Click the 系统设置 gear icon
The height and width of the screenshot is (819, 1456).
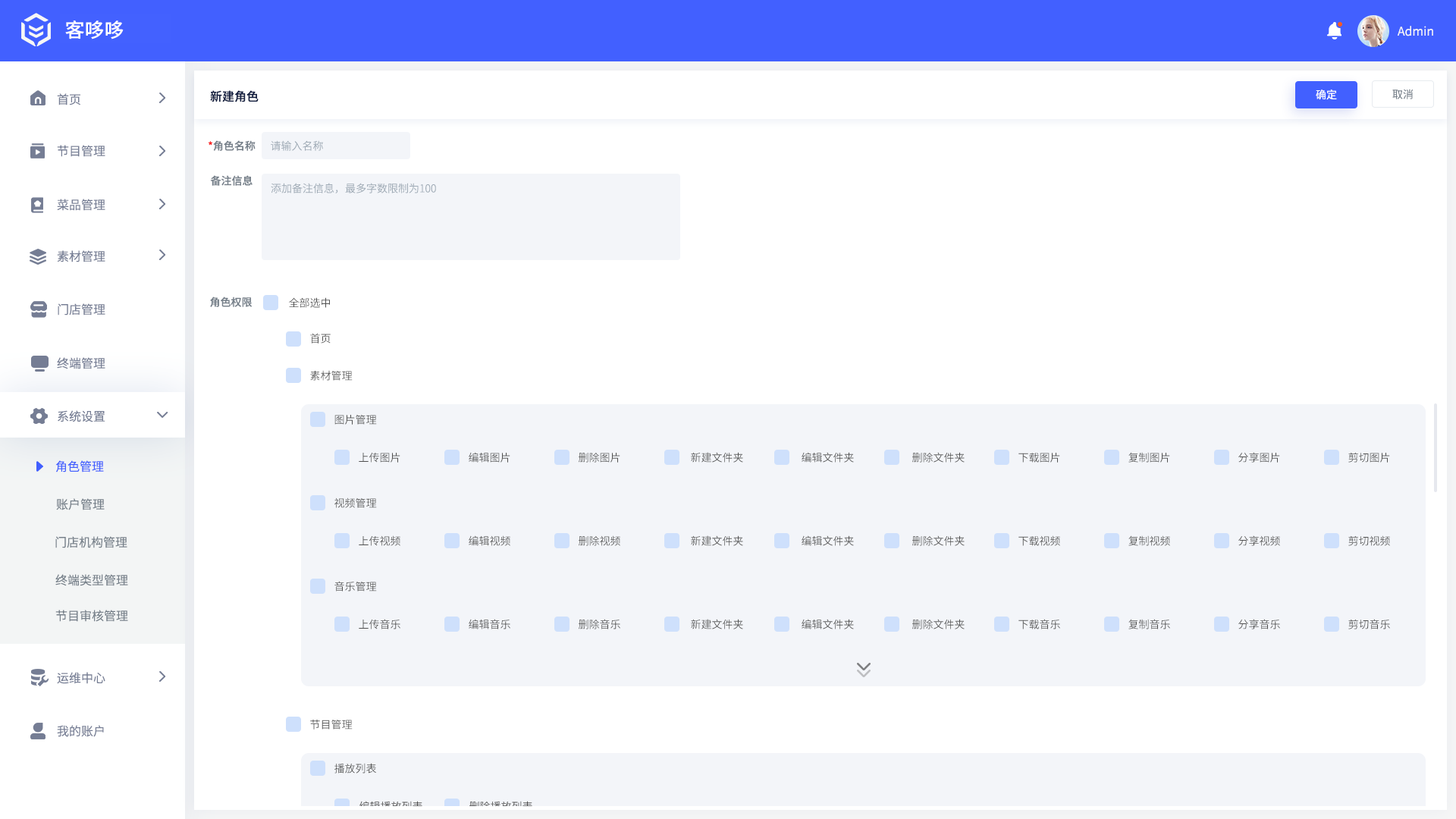[x=39, y=416]
